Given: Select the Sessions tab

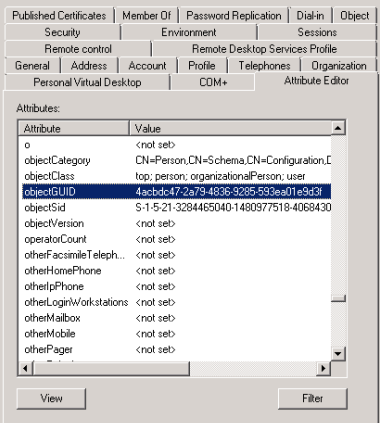Looking at the screenshot, I should [317, 32].
